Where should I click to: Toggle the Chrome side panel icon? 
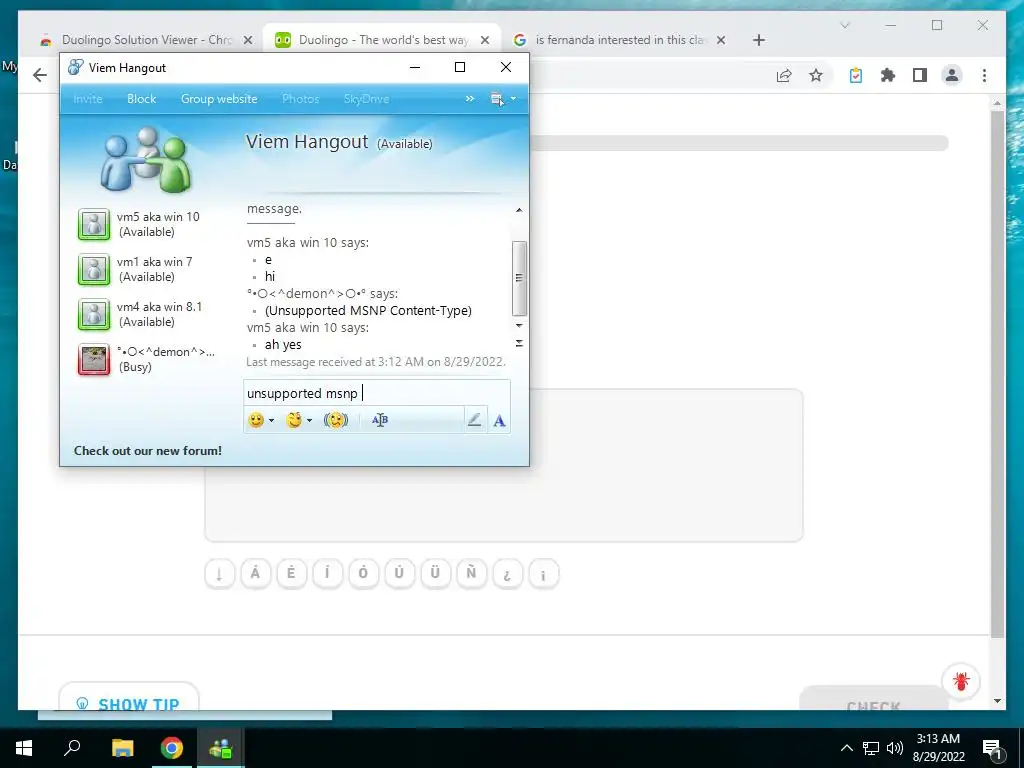click(920, 75)
